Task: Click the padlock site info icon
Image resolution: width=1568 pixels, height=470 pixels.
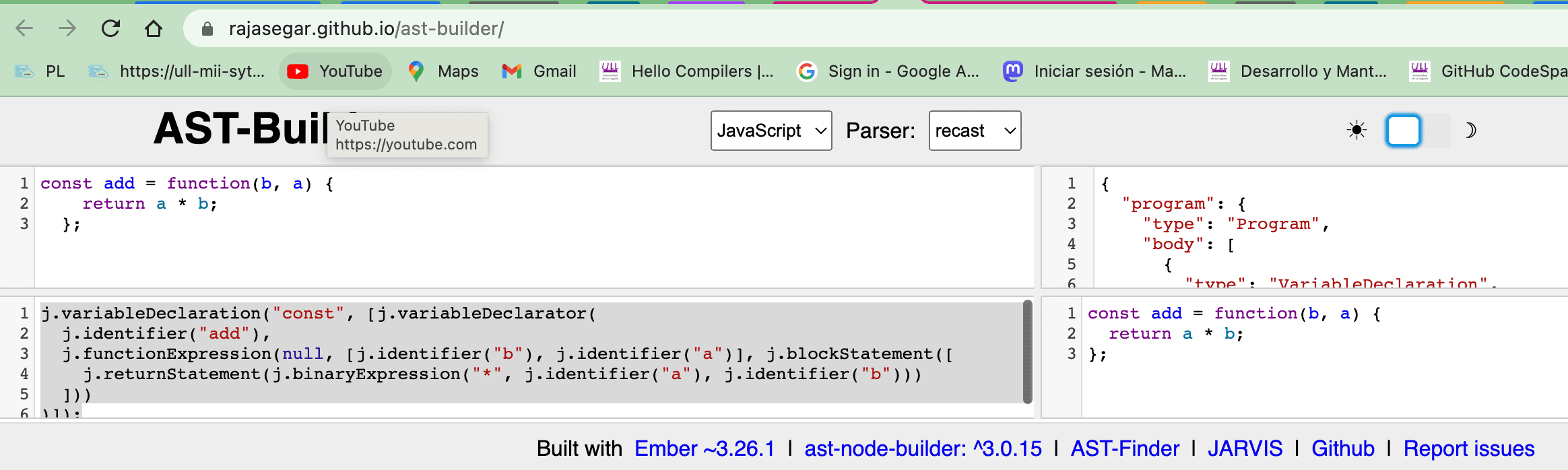Action: pyautogui.click(x=207, y=29)
